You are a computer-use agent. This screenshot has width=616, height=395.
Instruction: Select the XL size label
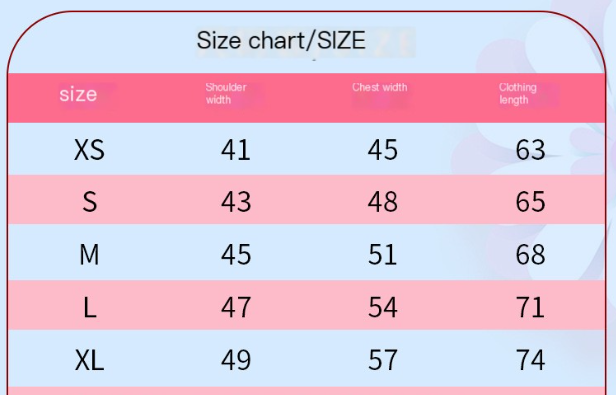[x=90, y=360]
